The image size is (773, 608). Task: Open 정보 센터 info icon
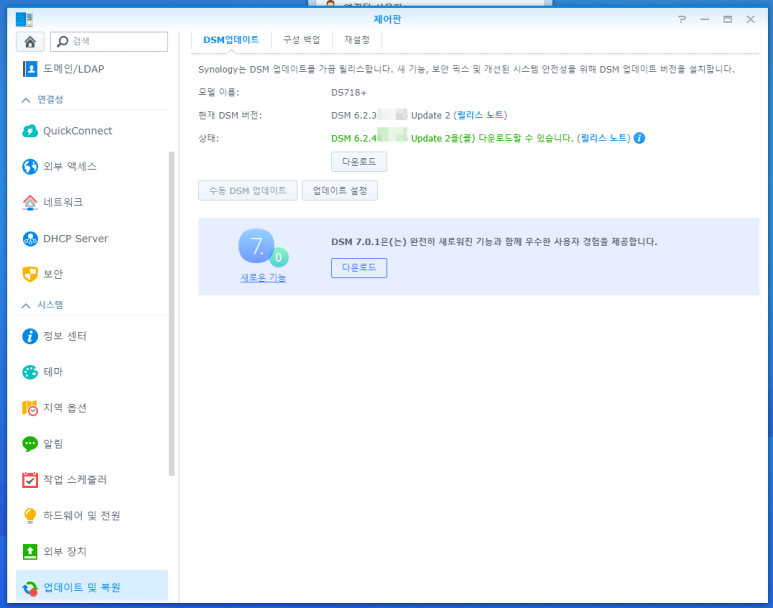coord(30,336)
